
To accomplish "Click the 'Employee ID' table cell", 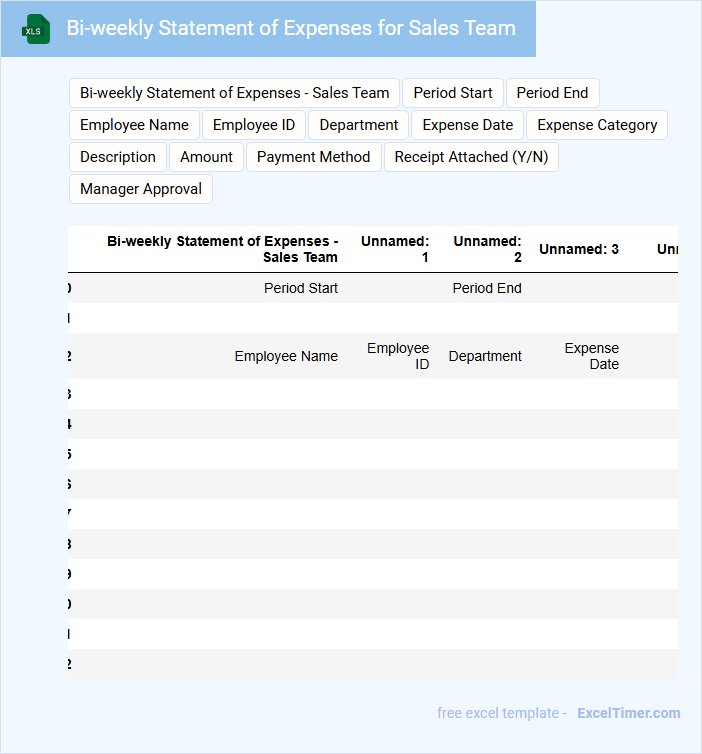I will coord(398,356).
